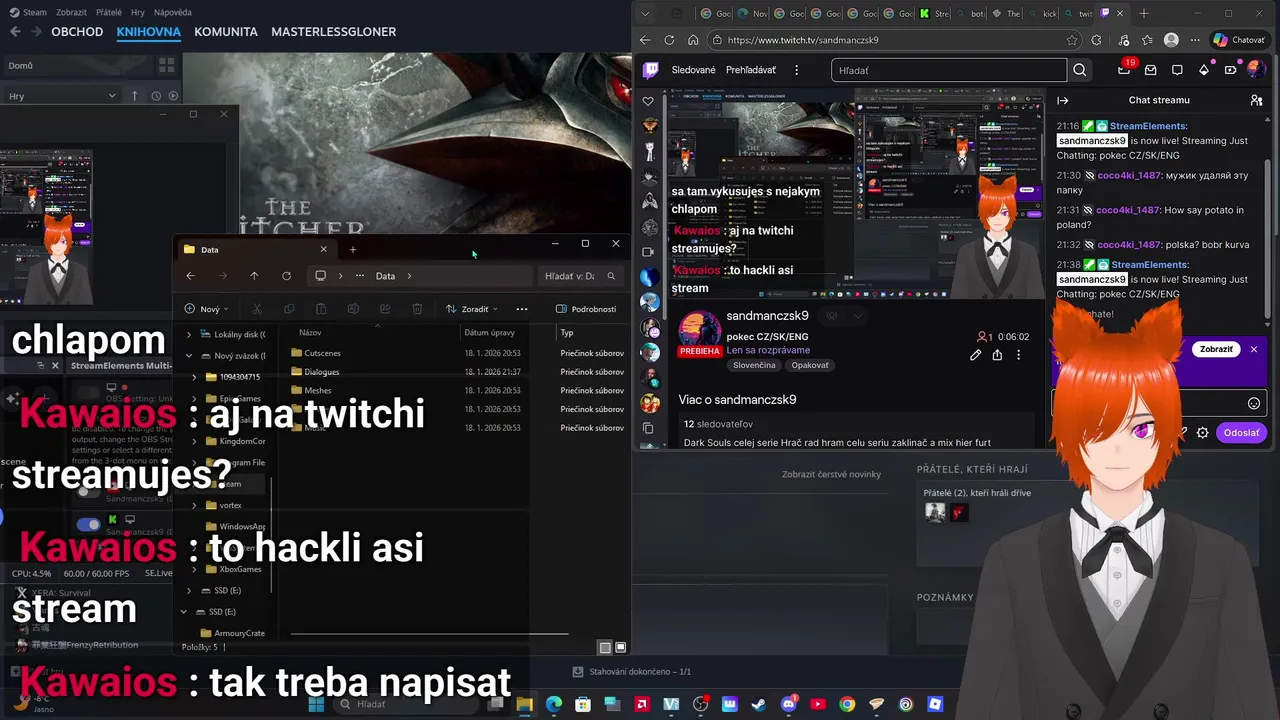Open Discord from the taskbar
1280x720 pixels.
[x=789, y=704]
